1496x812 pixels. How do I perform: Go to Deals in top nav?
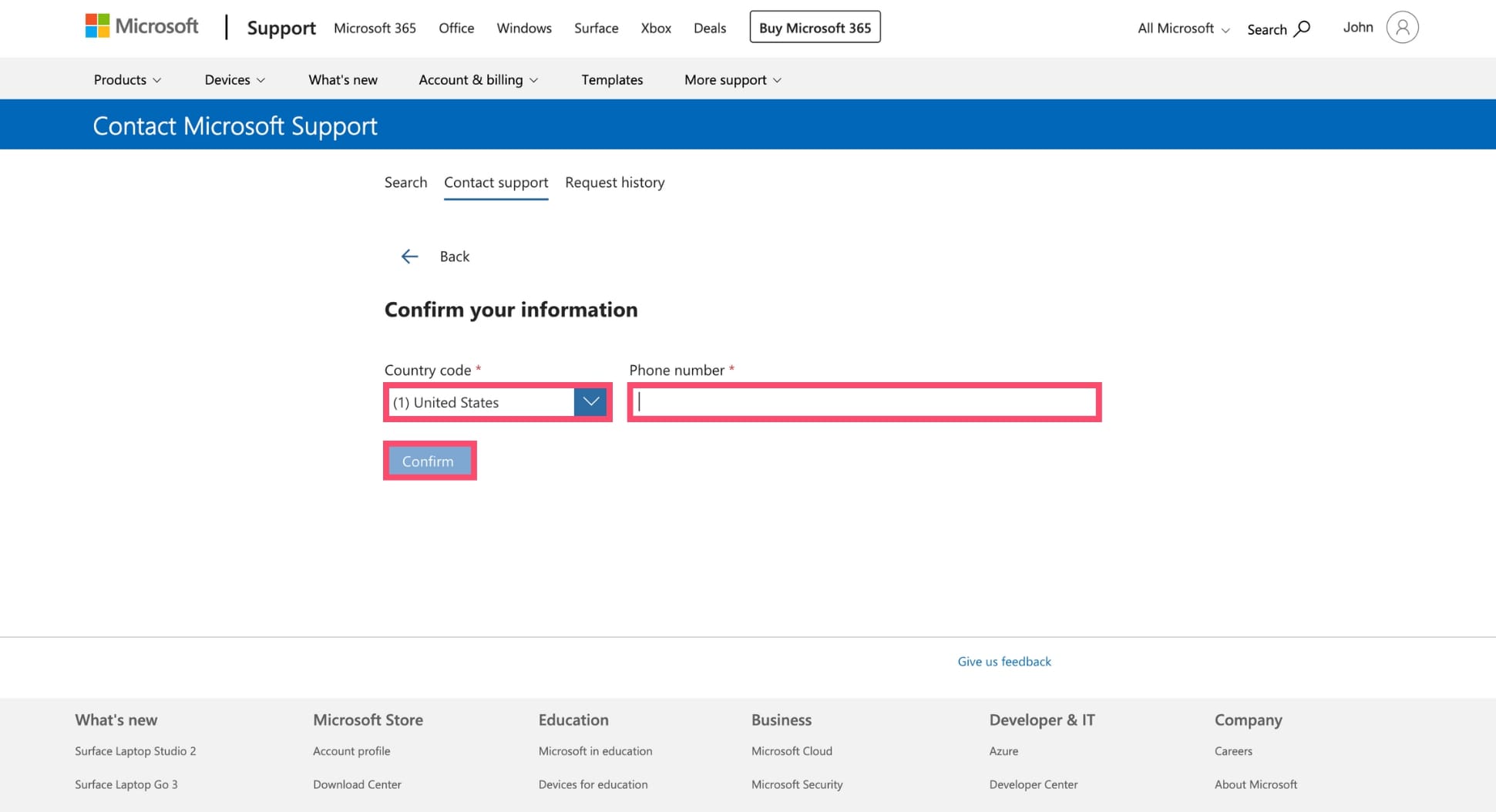click(x=710, y=28)
